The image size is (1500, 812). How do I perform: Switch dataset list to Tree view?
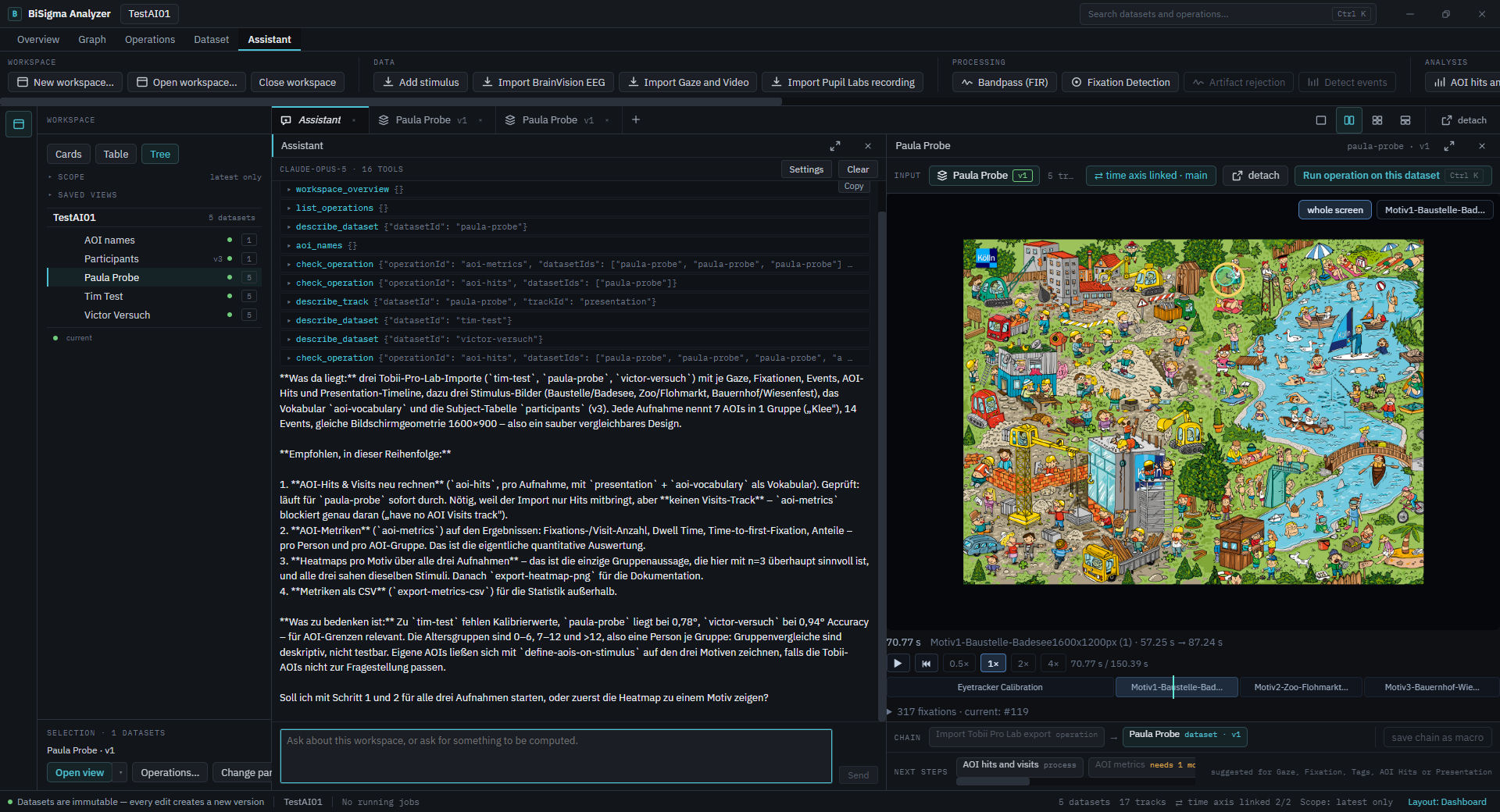coord(160,154)
